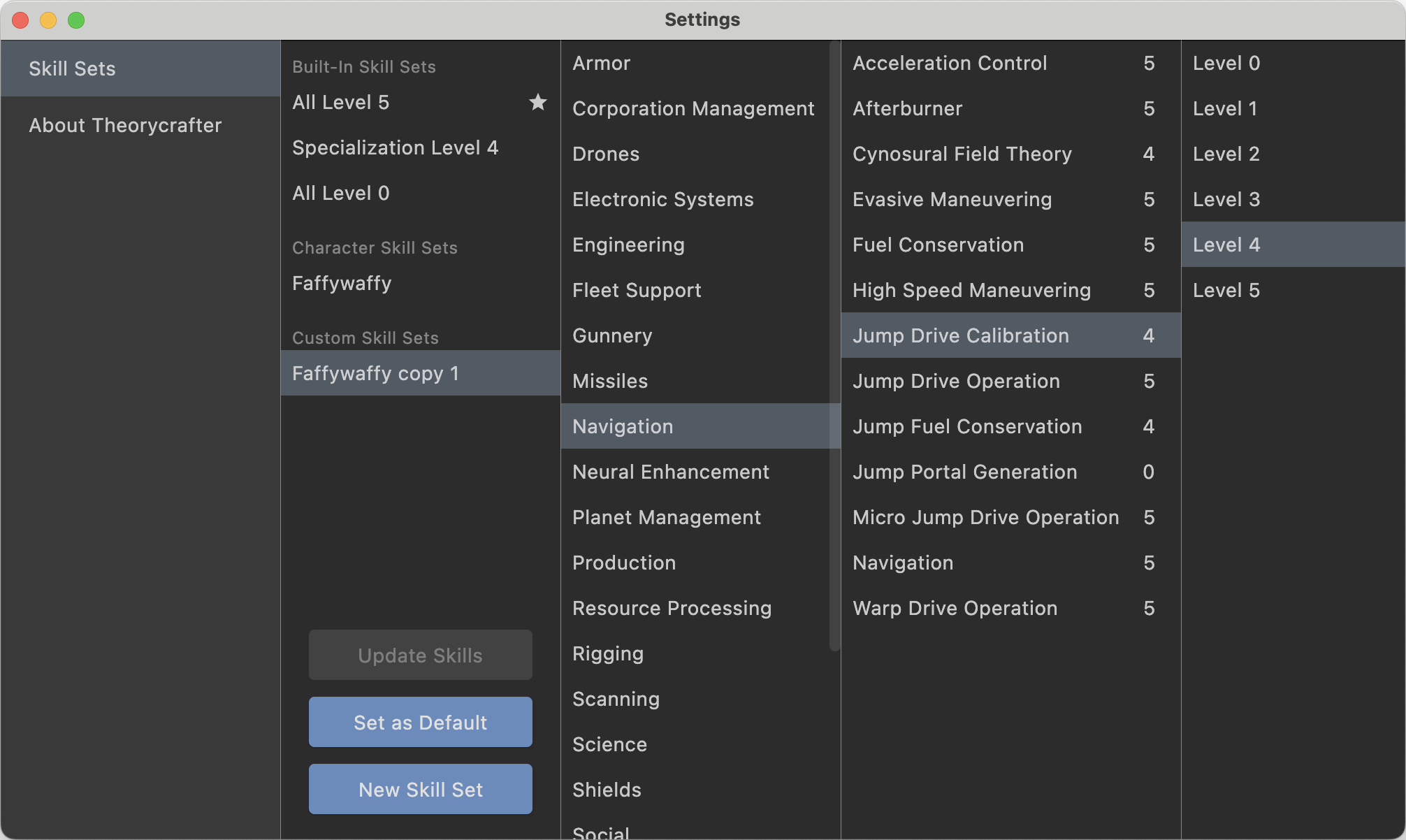
Task: Open the Gunnery skill category
Action: (612, 335)
